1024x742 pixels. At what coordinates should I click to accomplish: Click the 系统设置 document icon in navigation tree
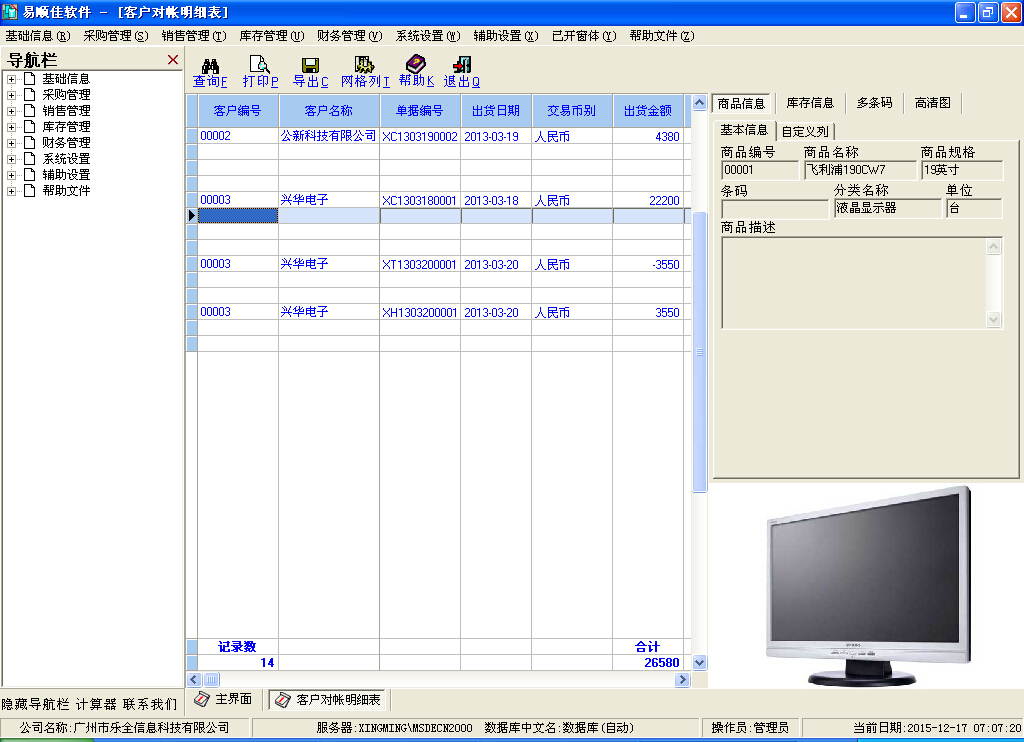29,159
